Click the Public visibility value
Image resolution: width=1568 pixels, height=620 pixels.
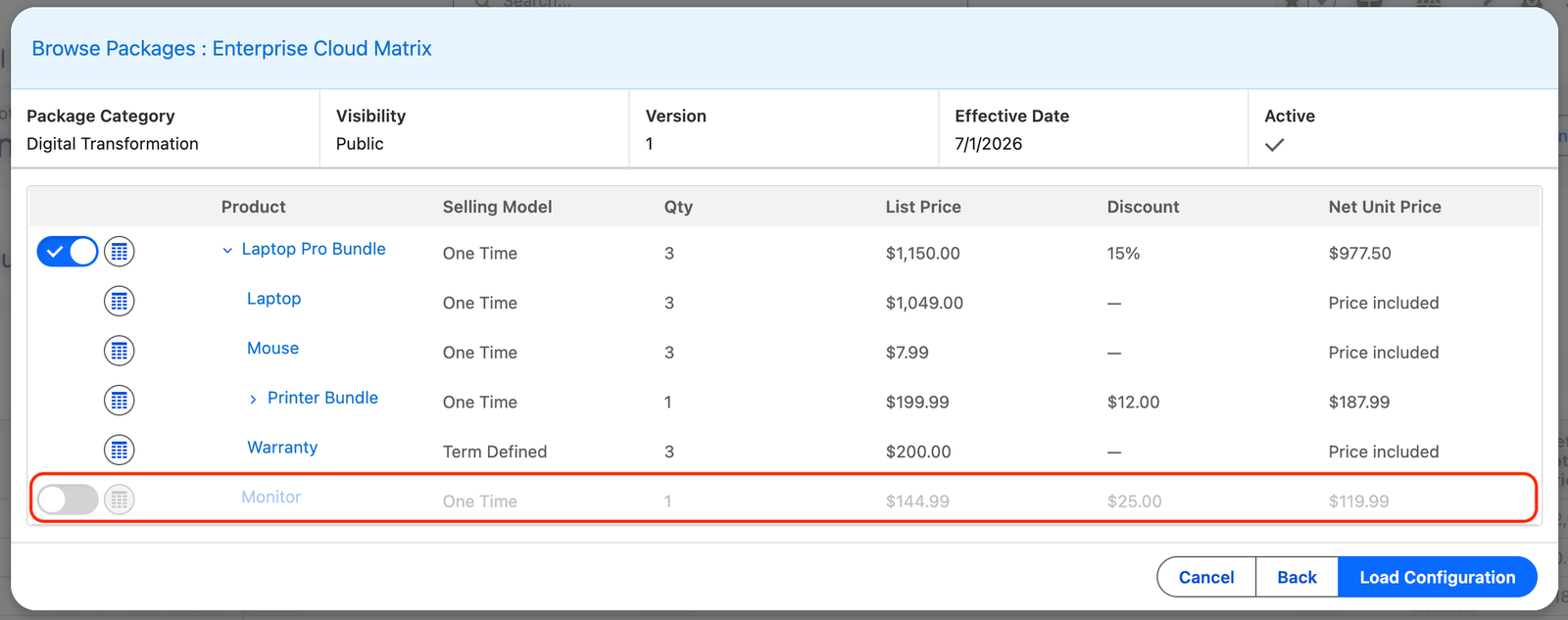tap(360, 144)
